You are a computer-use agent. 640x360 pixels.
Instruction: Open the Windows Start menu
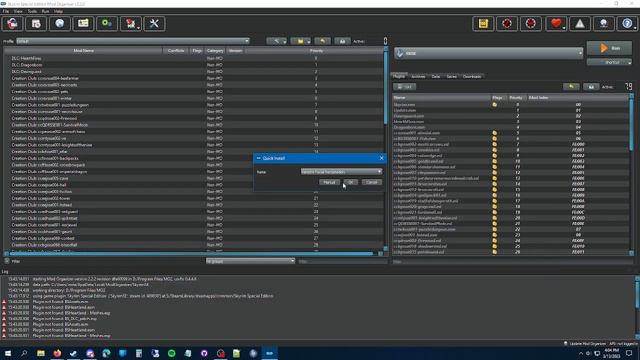(8, 353)
